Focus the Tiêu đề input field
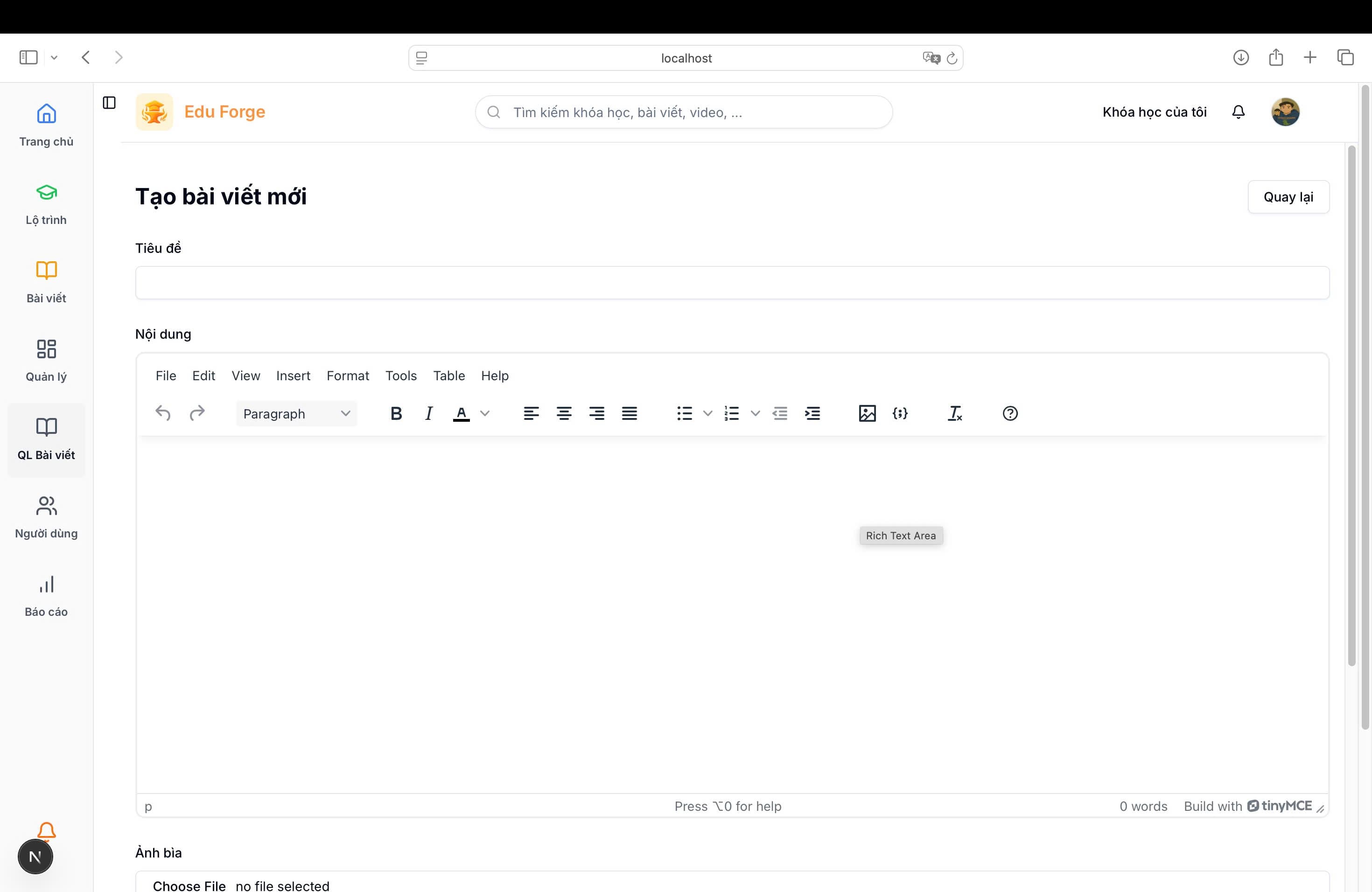 coord(732,283)
